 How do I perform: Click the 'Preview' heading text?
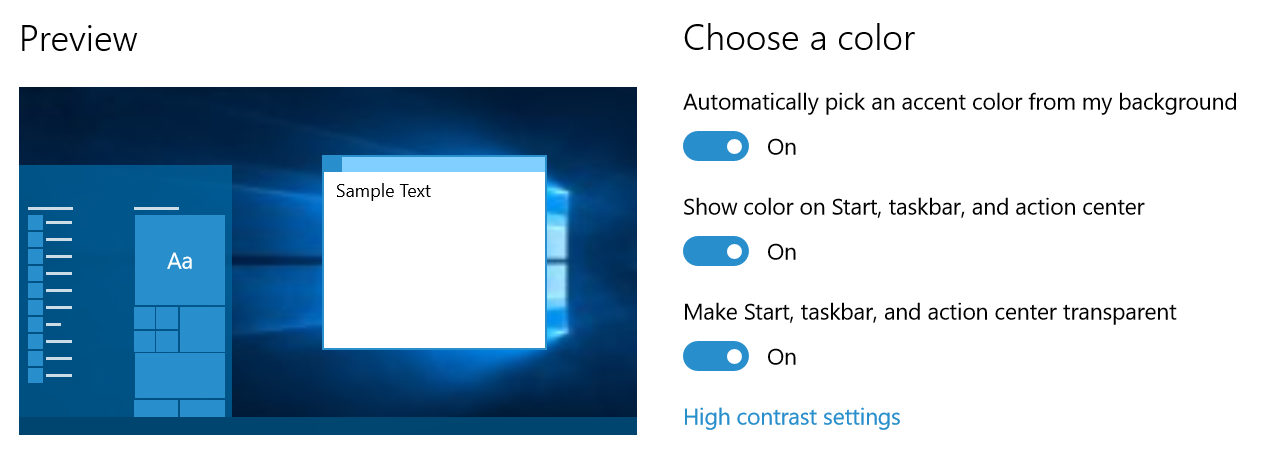78,38
